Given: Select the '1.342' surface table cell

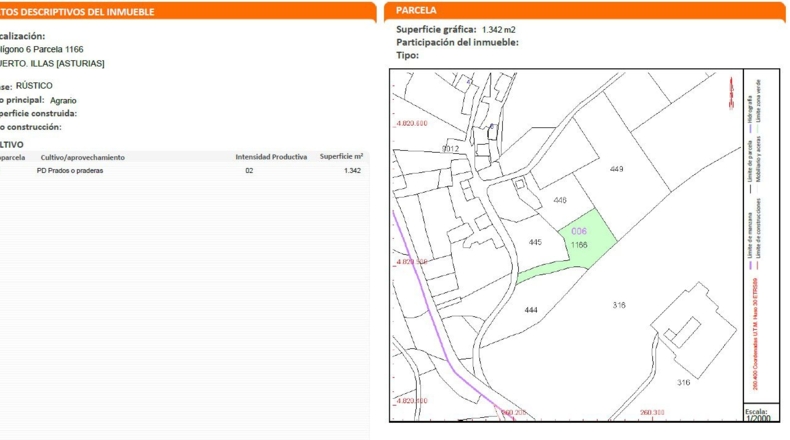Looking at the screenshot, I should tap(352, 170).
